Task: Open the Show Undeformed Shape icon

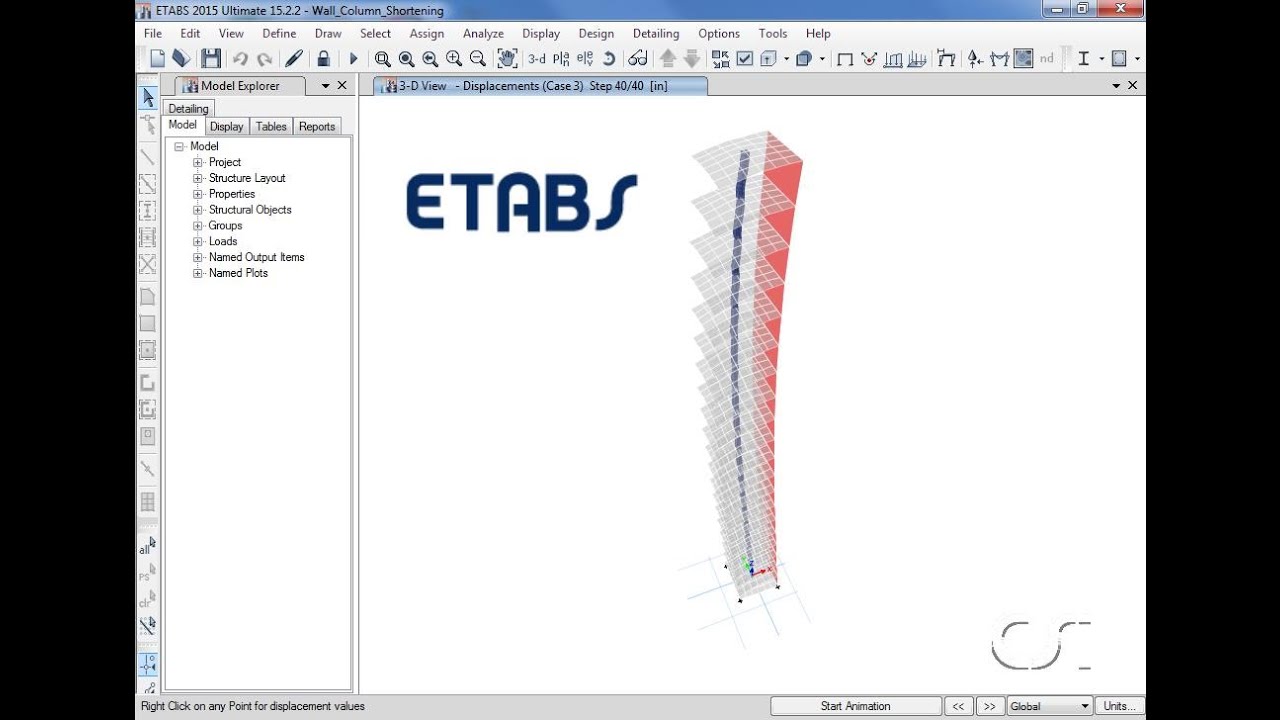Action: [x=845, y=59]
